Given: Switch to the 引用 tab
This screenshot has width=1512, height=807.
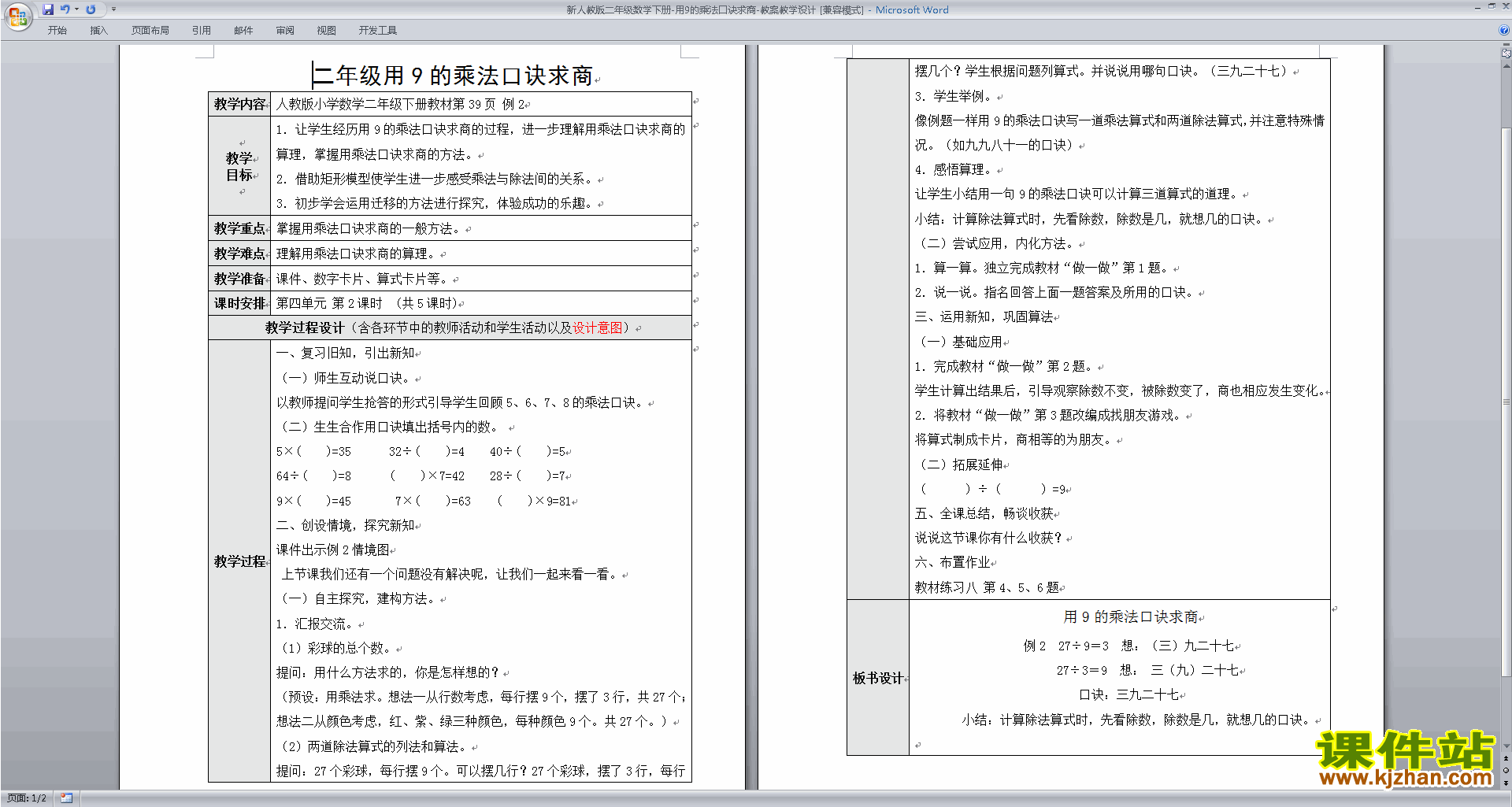Looking at the screenshot, I should (x=202, y=31).
